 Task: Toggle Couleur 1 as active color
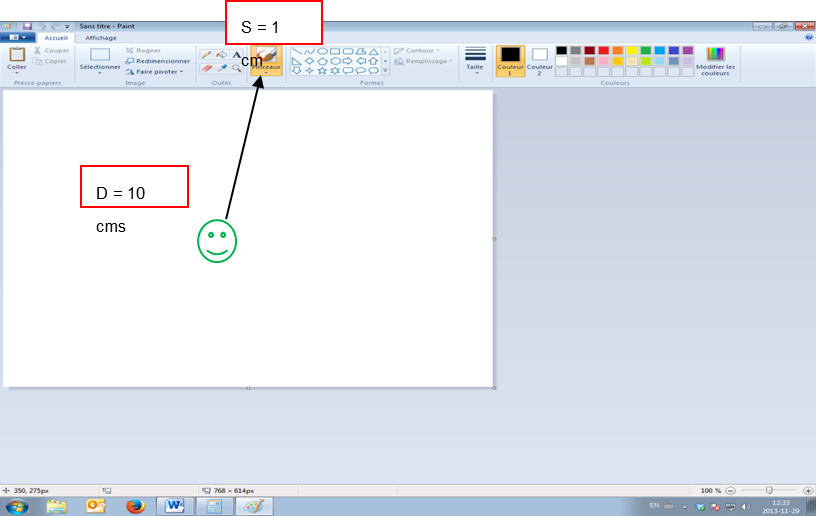pyautogui.click(x=510, y=60)
